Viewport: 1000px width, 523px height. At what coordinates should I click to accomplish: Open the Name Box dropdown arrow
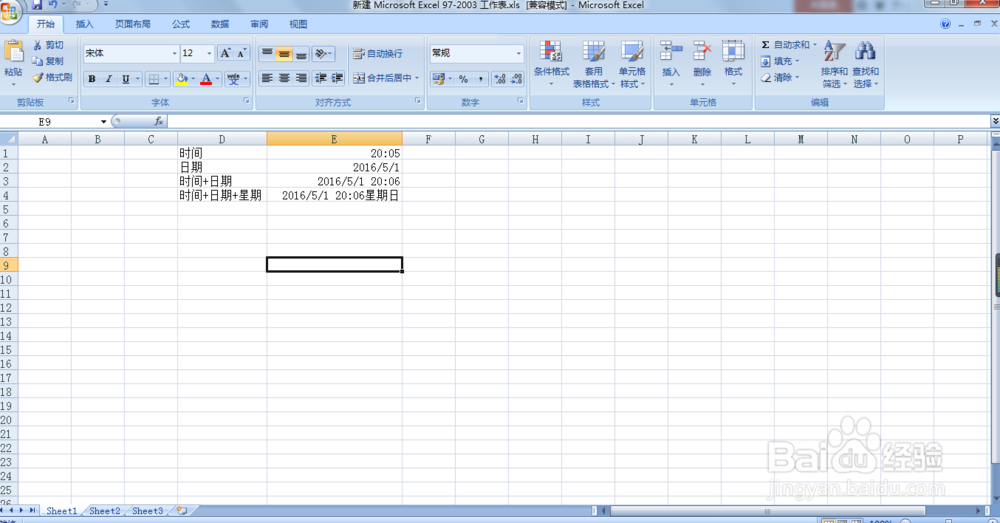(x=103, y=121)
